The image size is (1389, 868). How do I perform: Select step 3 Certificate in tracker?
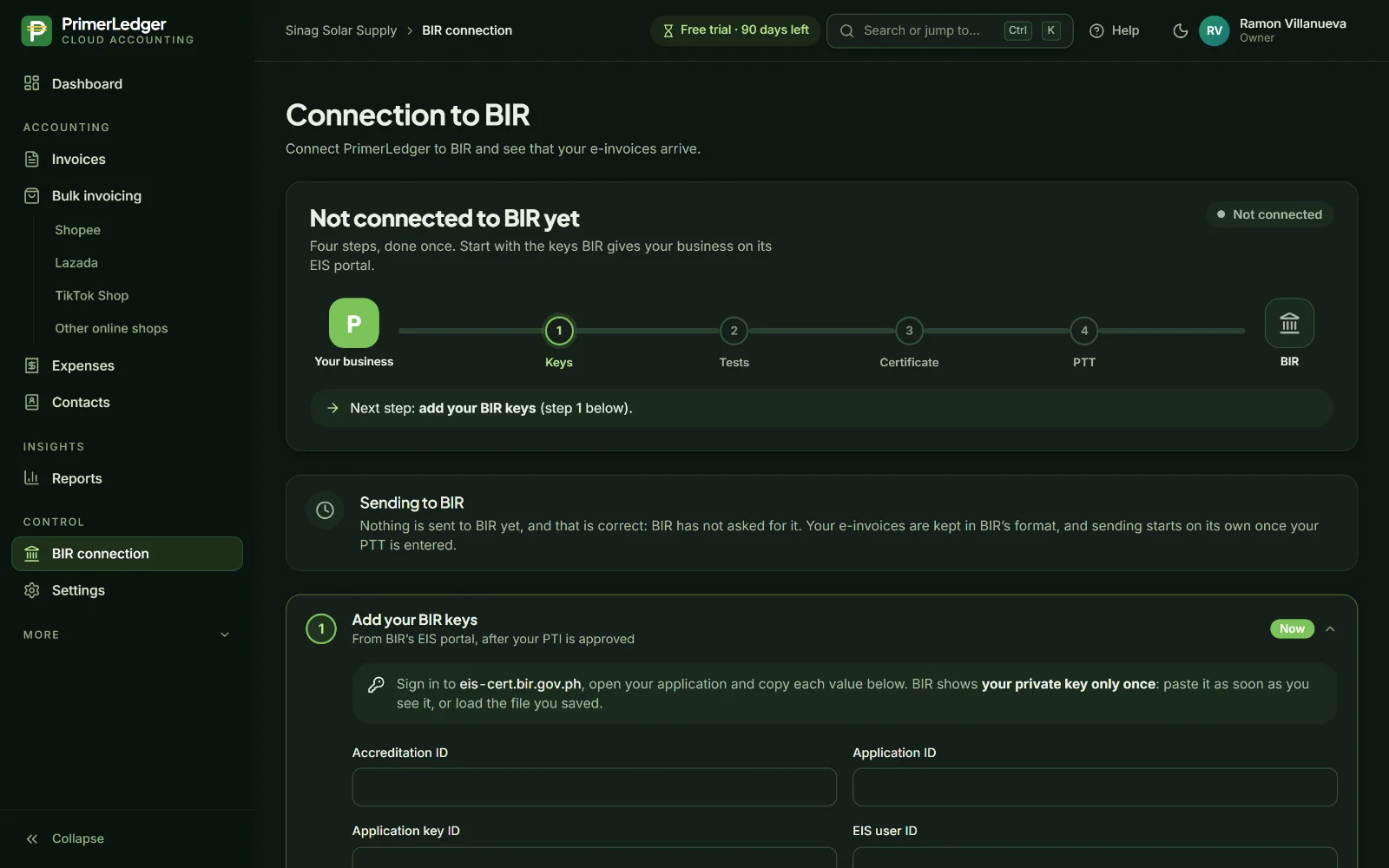pos(909,331)
